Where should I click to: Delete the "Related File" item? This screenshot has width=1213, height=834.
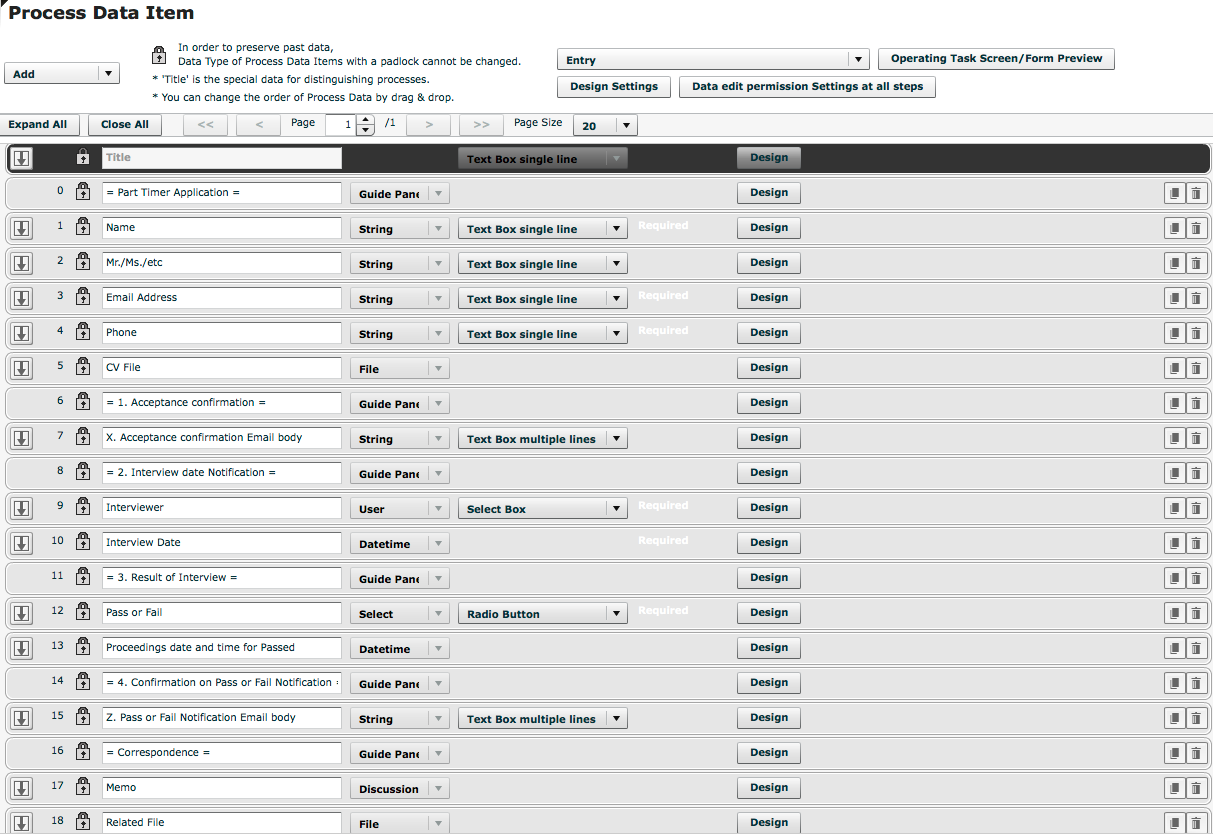[x=1196, y=822]
